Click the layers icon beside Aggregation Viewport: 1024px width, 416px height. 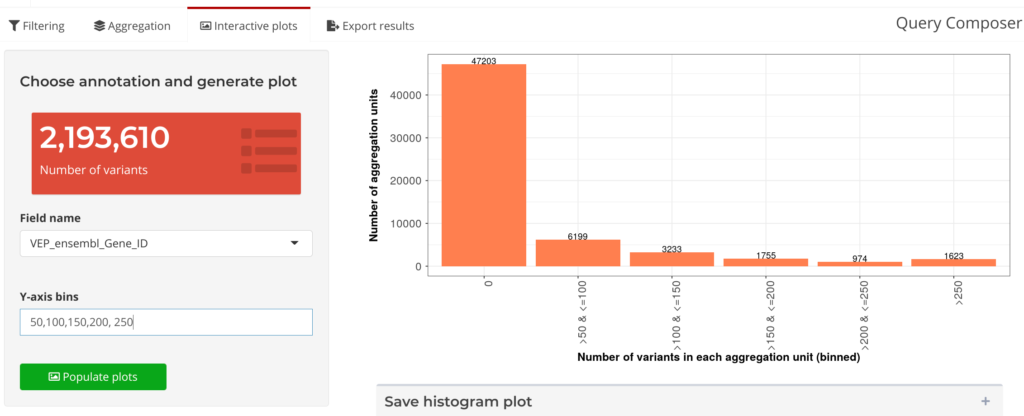coord(99,26)
